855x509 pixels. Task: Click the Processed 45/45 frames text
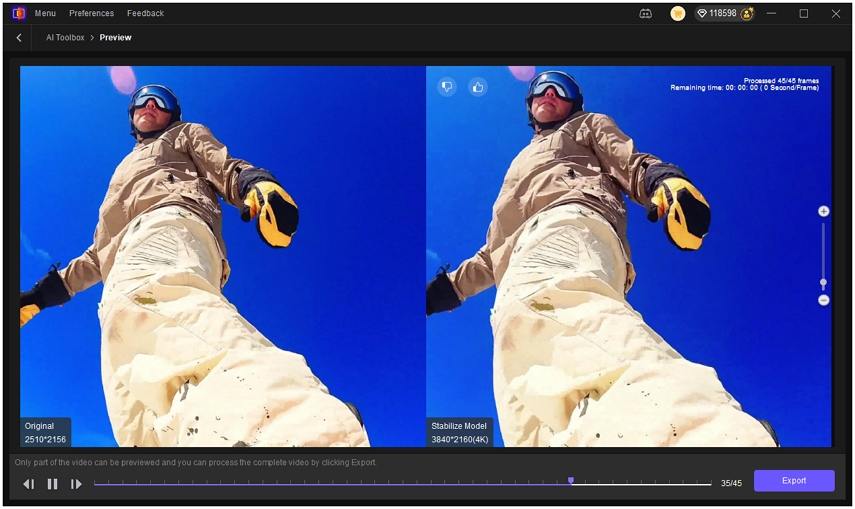[781, 81]
